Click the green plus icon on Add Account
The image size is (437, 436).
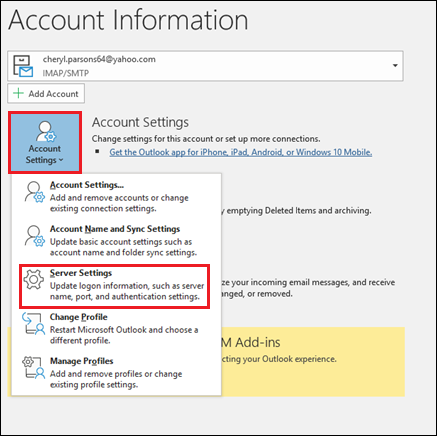click(x=18, y=93)
